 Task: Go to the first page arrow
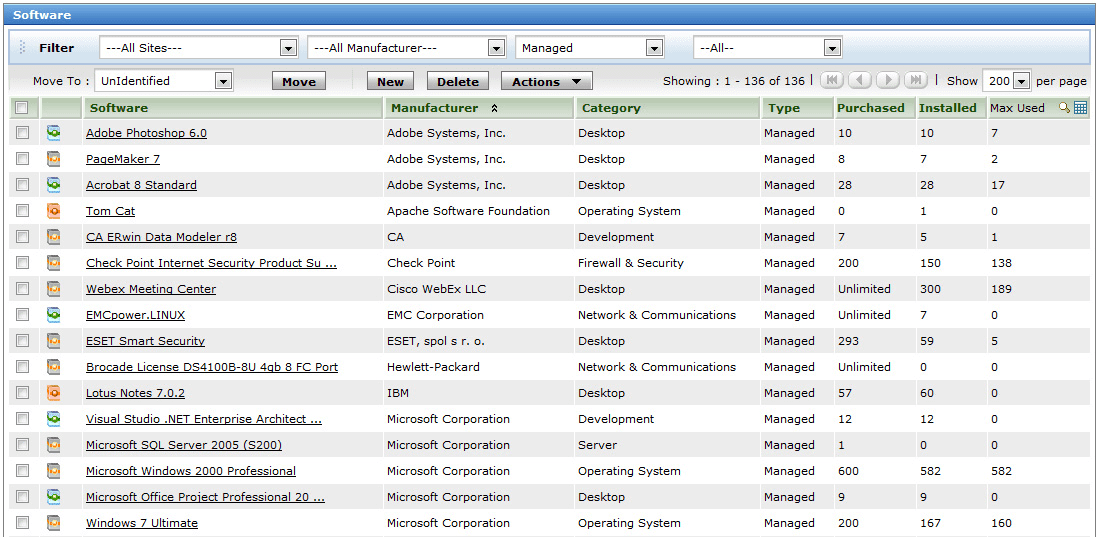coord(831,80)
